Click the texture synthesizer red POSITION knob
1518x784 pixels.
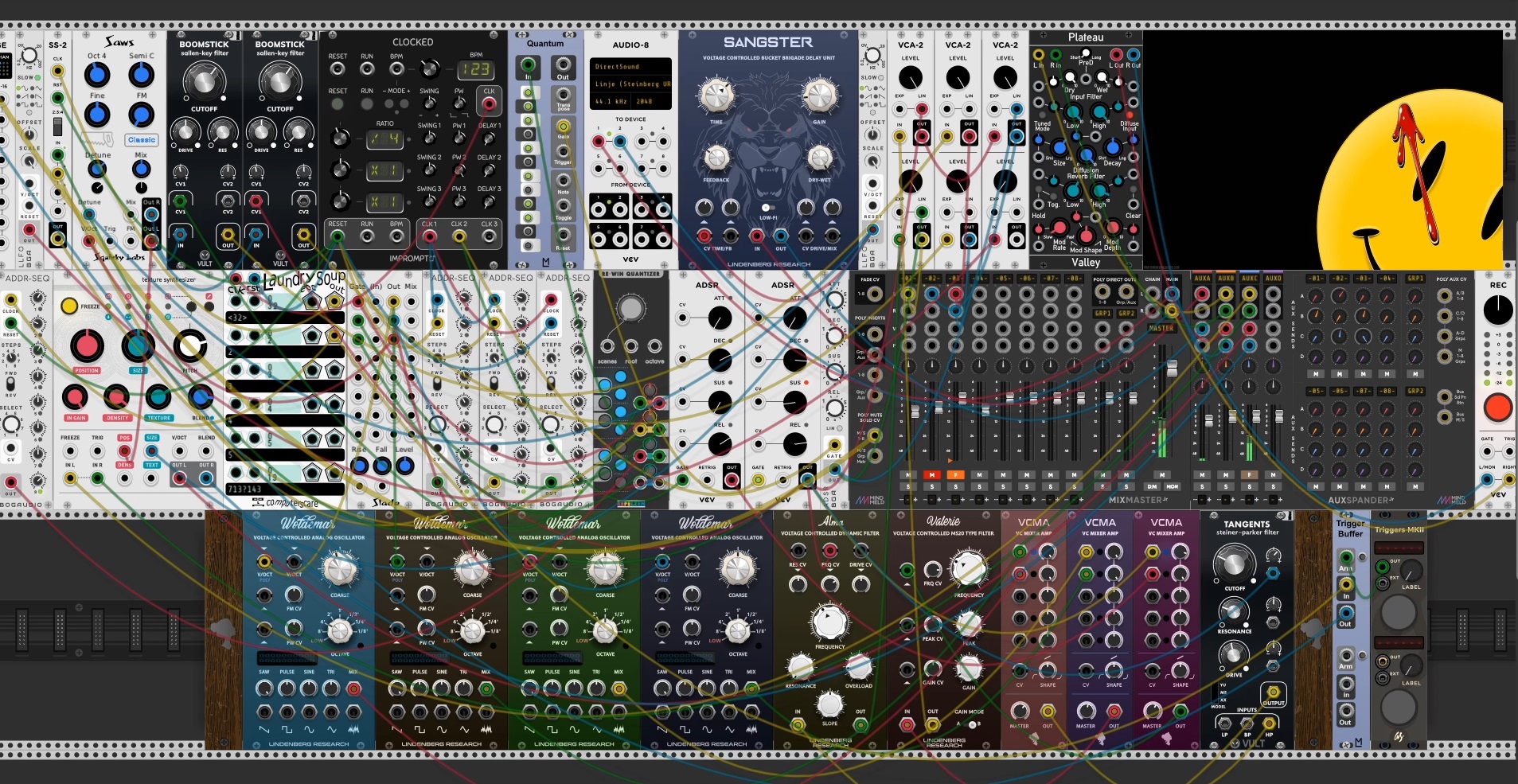click(x=87, y=346)
